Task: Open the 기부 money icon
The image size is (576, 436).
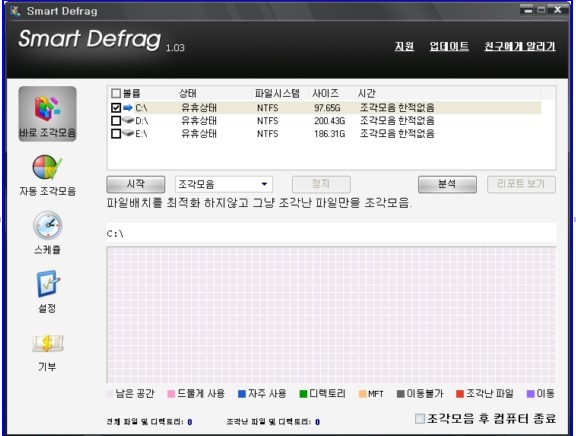Action: (x=47, y=343)
